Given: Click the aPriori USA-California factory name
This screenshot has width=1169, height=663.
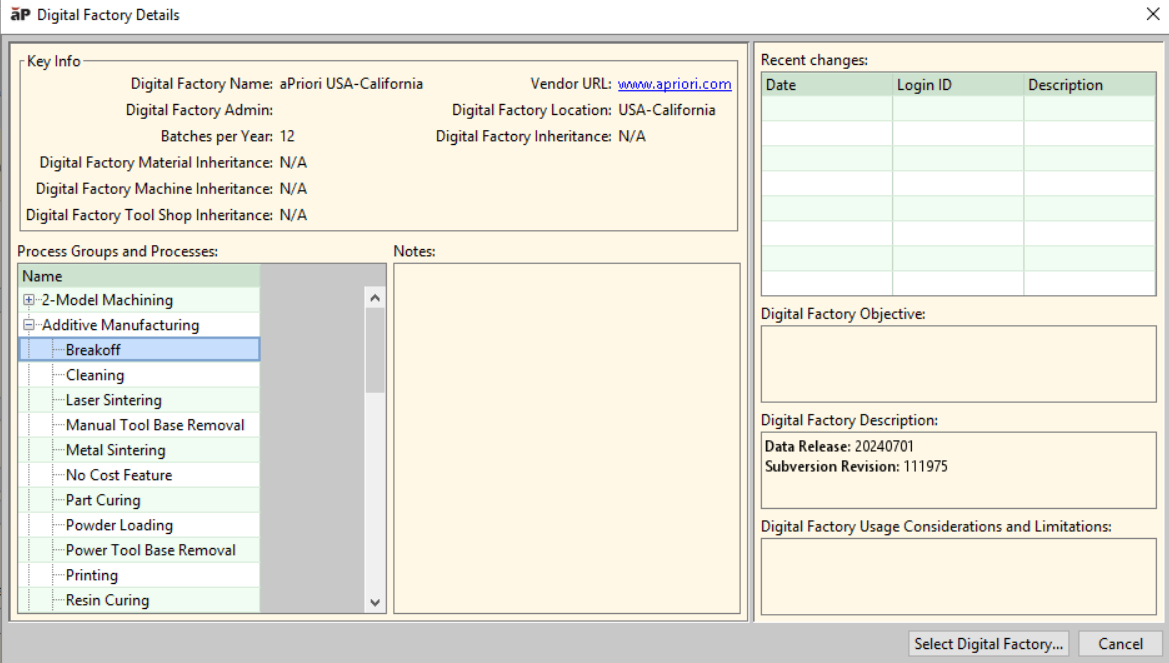Looking at the screenshot, I should [351, 84].
